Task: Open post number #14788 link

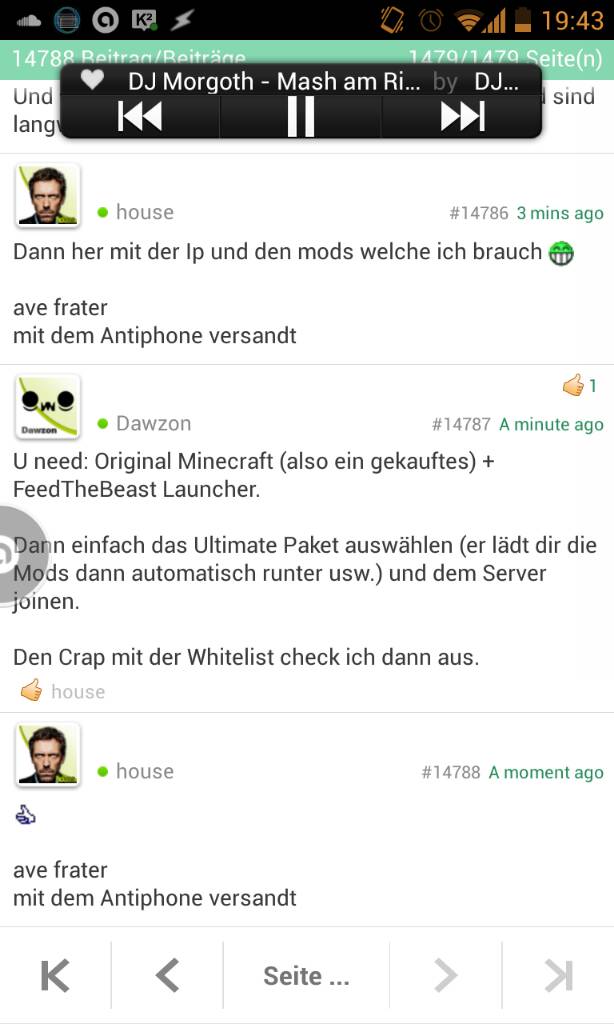Action: 451,772
